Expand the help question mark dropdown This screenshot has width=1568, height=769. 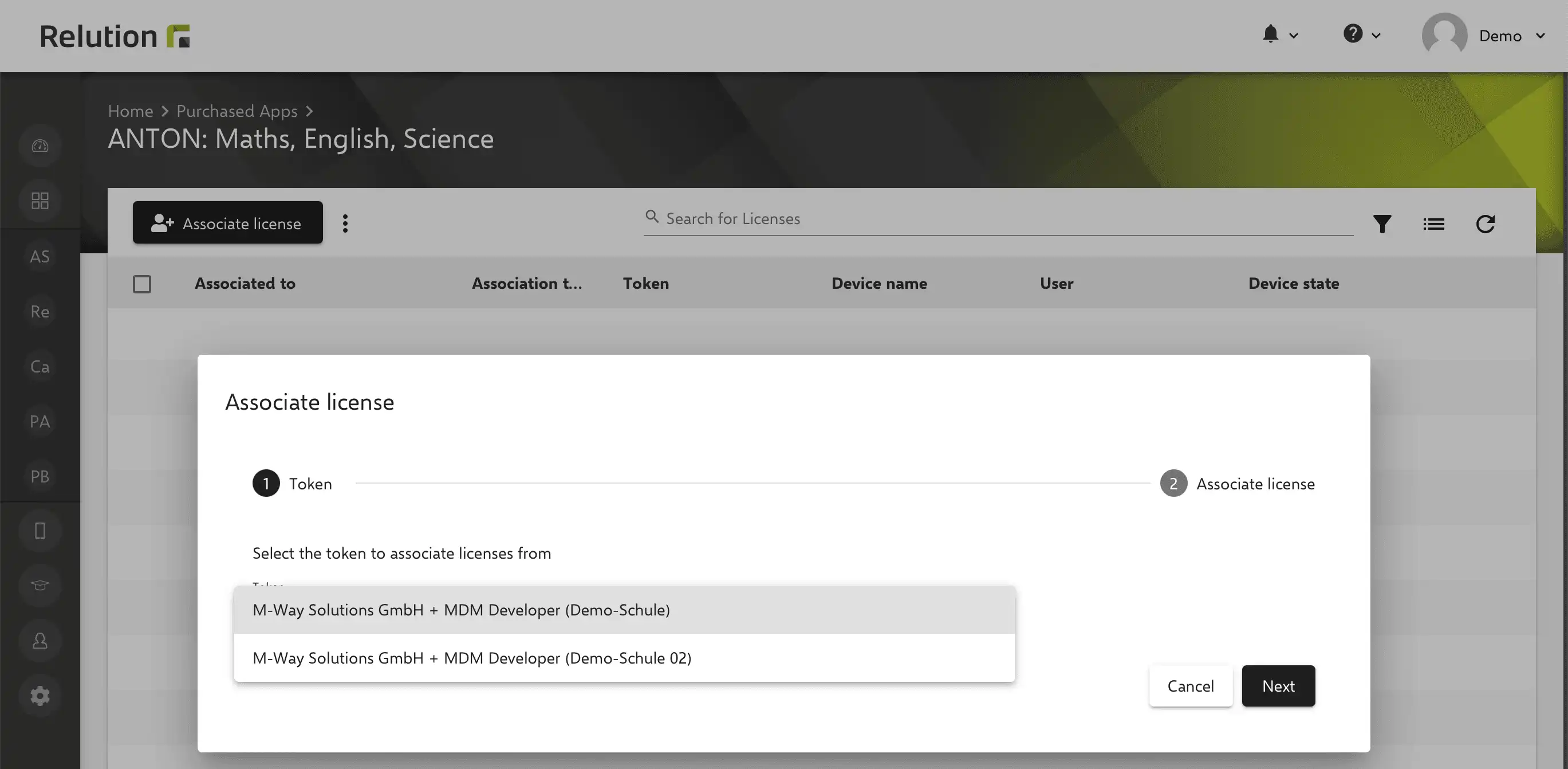(1362, 35)
